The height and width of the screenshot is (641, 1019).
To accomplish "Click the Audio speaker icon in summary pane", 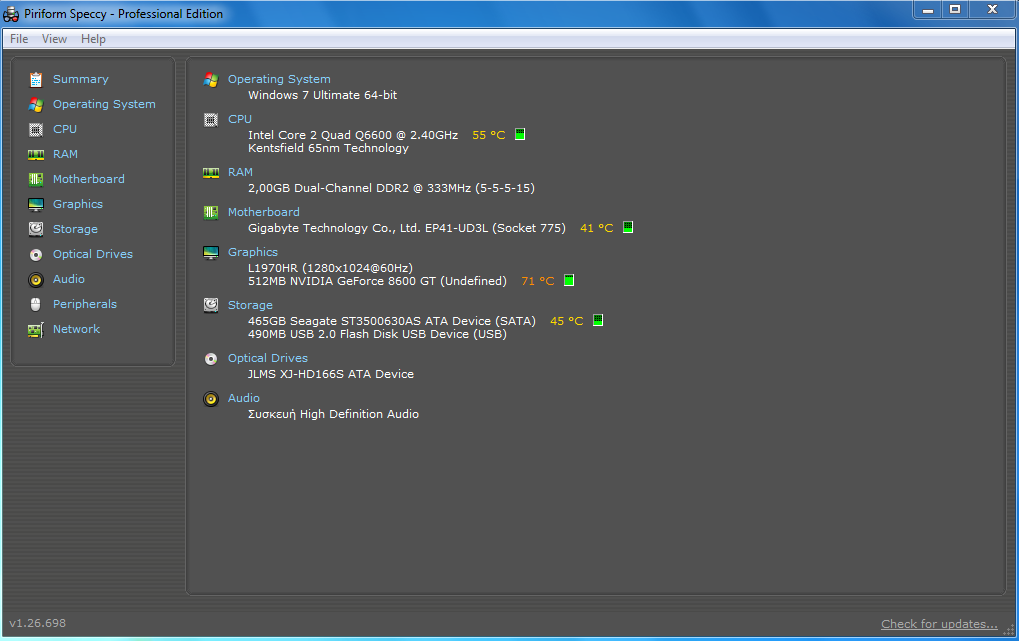I will click(x=211, y=399).
